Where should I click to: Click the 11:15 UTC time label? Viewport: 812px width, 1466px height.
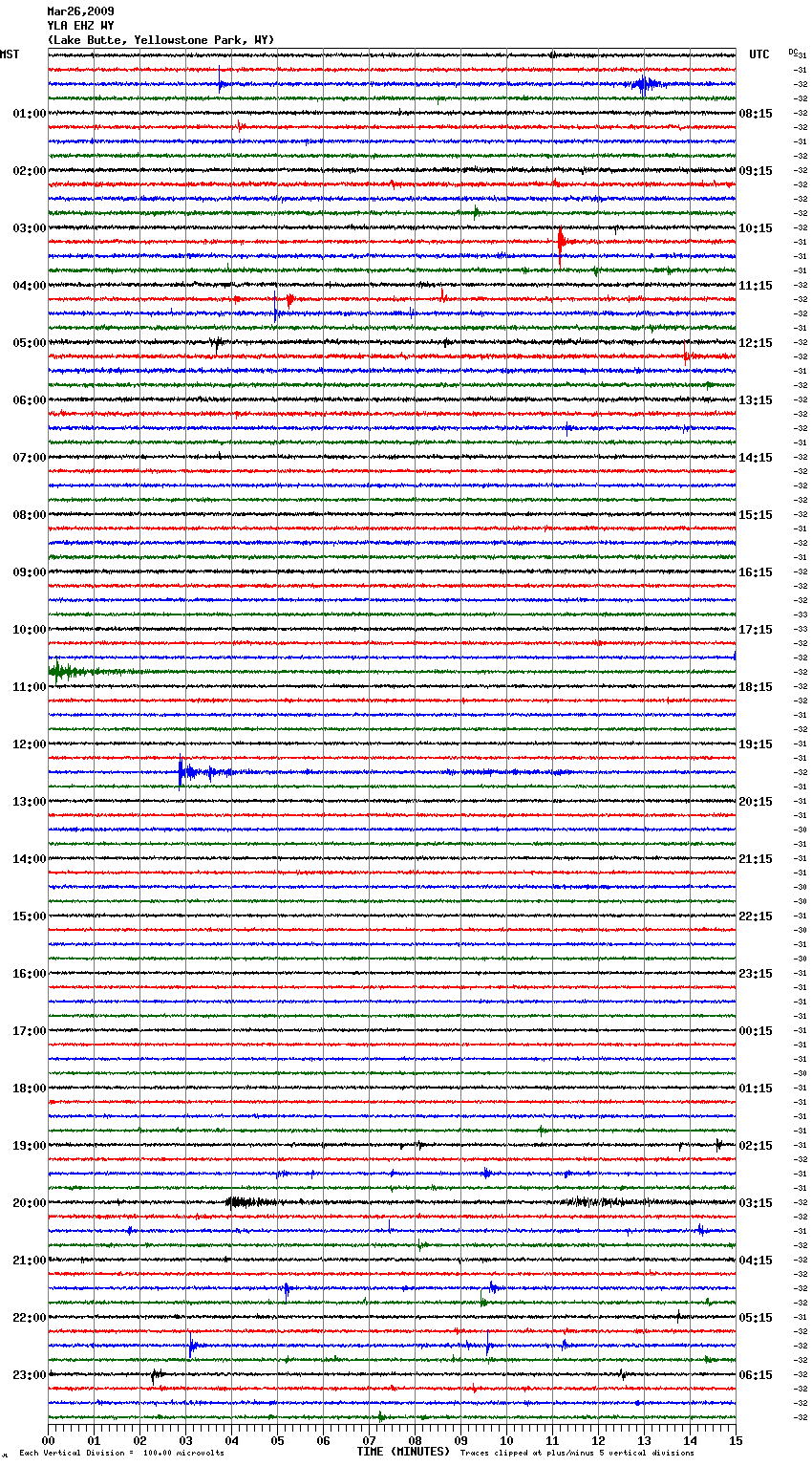click(756, 286)
